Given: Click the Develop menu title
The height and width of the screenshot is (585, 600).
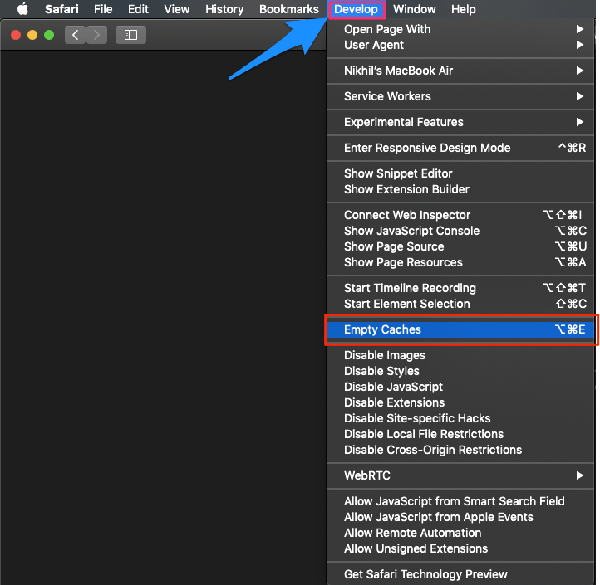Looking at the screenshot, I should [356, 9].
